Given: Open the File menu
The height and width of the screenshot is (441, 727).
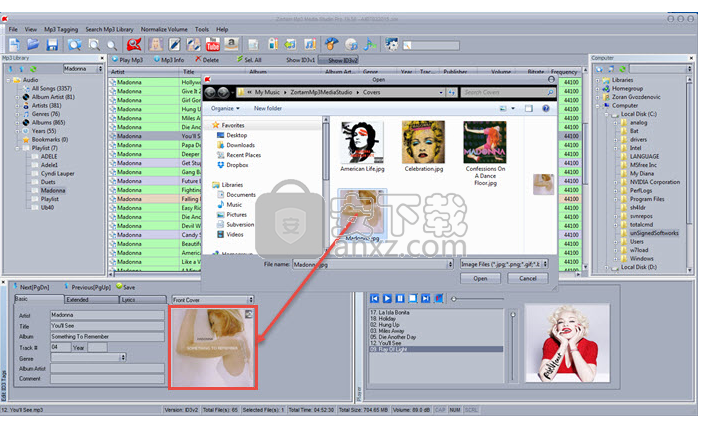Looking at the screenshot, I should pos(13,29).
